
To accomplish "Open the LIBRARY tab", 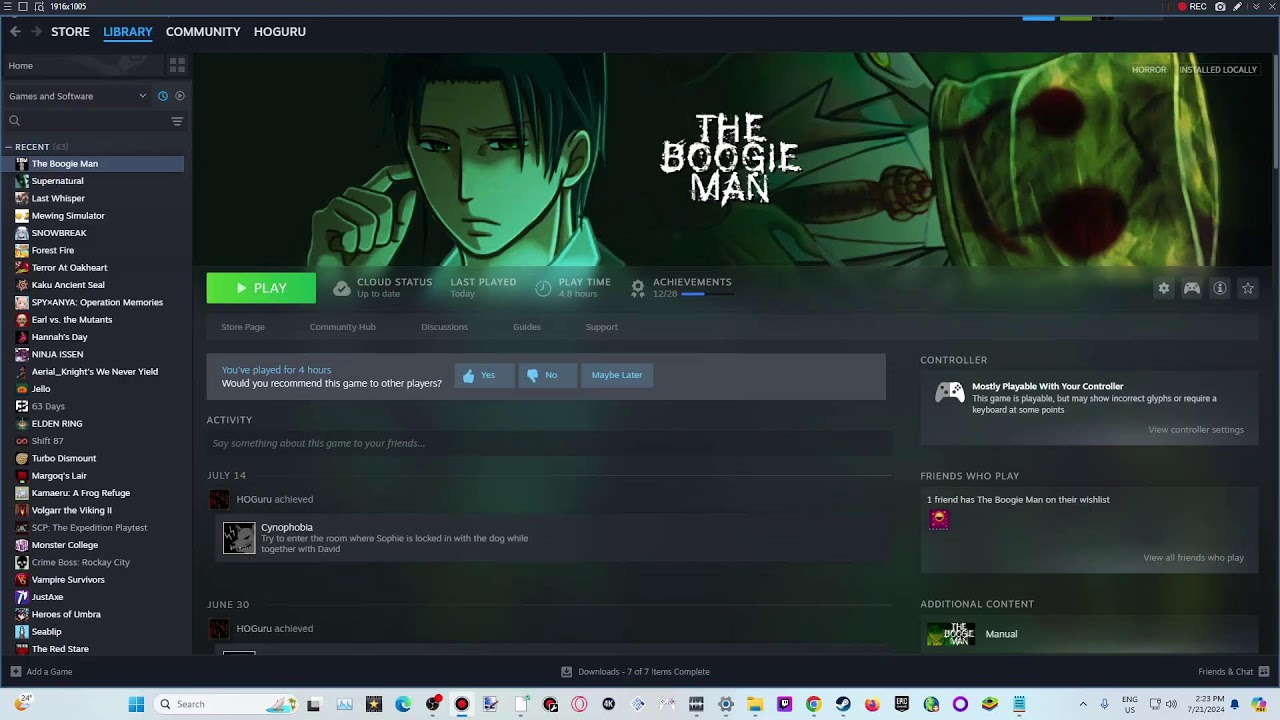I will (x=128, y=32).
